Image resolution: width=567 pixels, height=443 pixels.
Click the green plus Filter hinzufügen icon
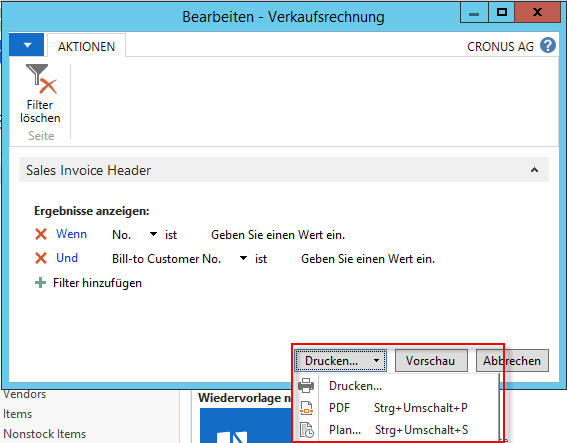click(x=40, y=283)
